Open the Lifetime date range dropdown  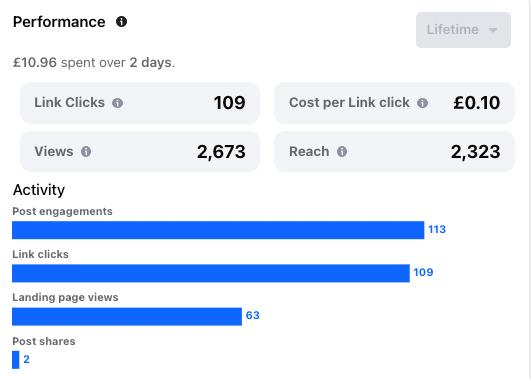coord(463,30)
